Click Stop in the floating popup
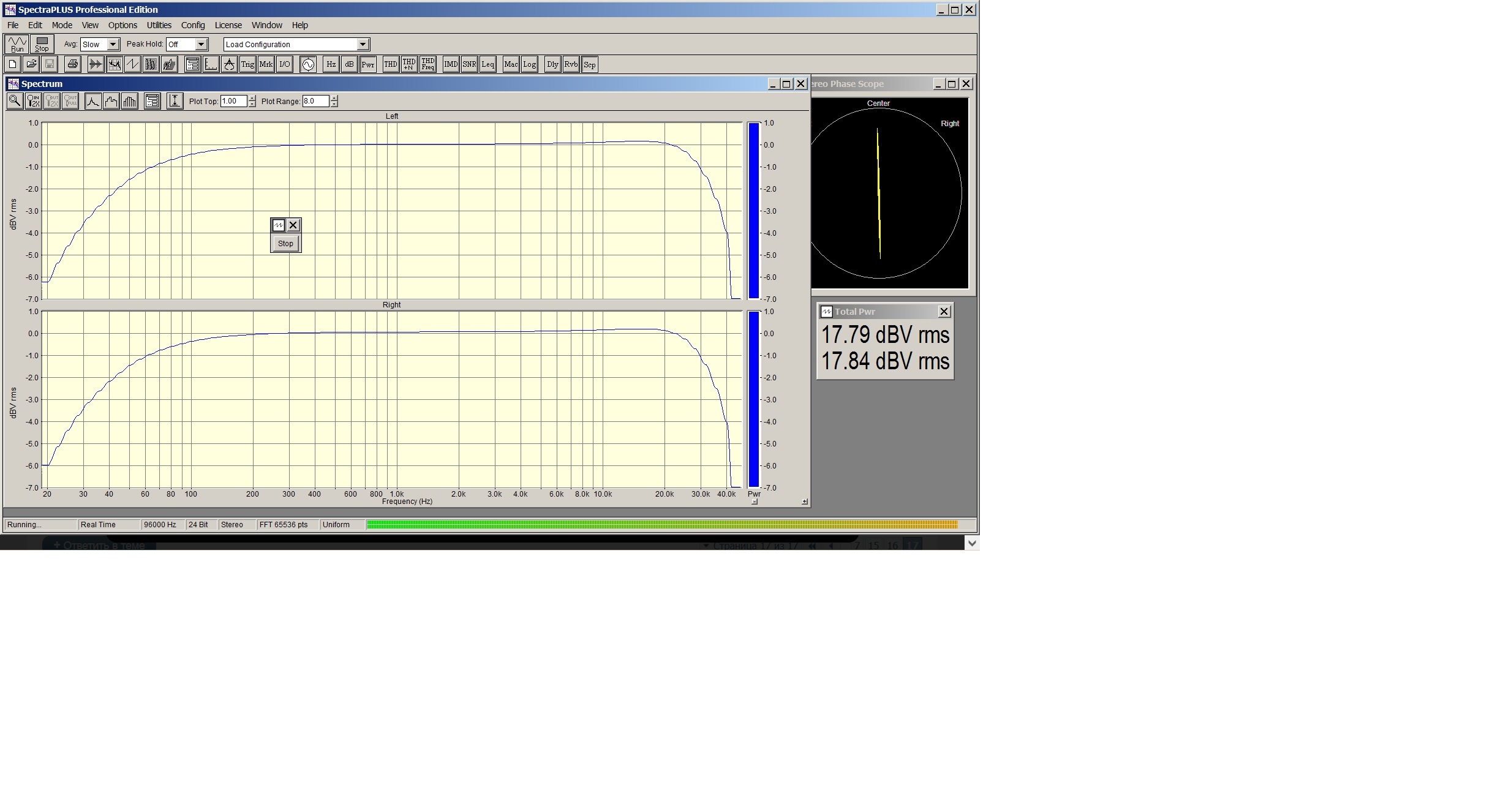The width and height of the screenshot is (1498, 812). point(285,243)
